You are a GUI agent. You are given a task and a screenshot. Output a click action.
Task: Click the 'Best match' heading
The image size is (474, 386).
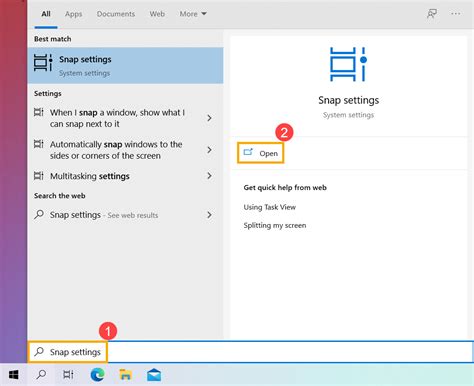click(x=52, y=39)
